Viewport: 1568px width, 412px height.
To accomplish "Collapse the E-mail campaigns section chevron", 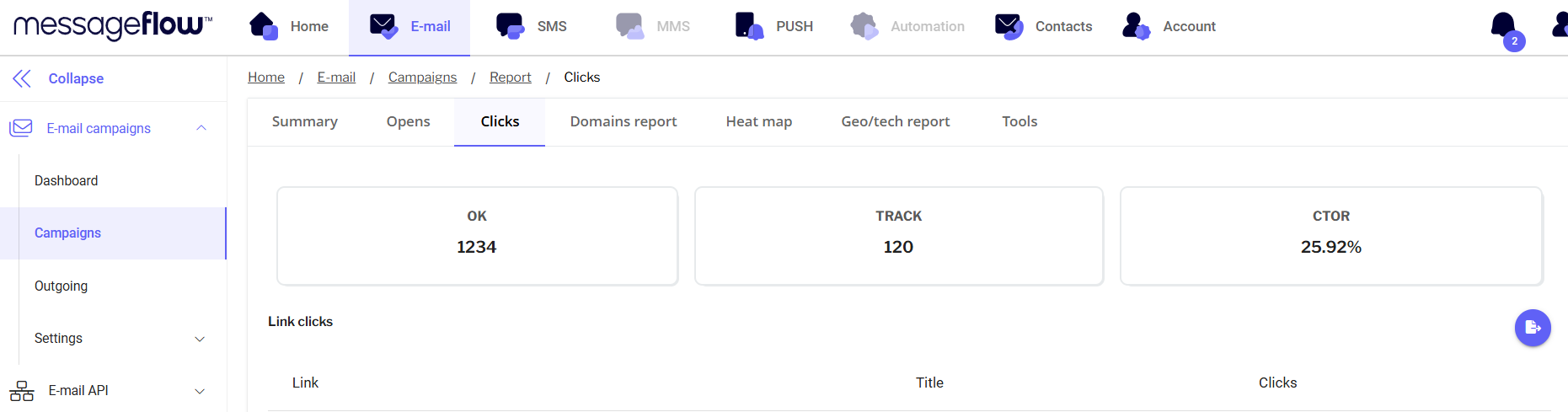I will 201,128.
